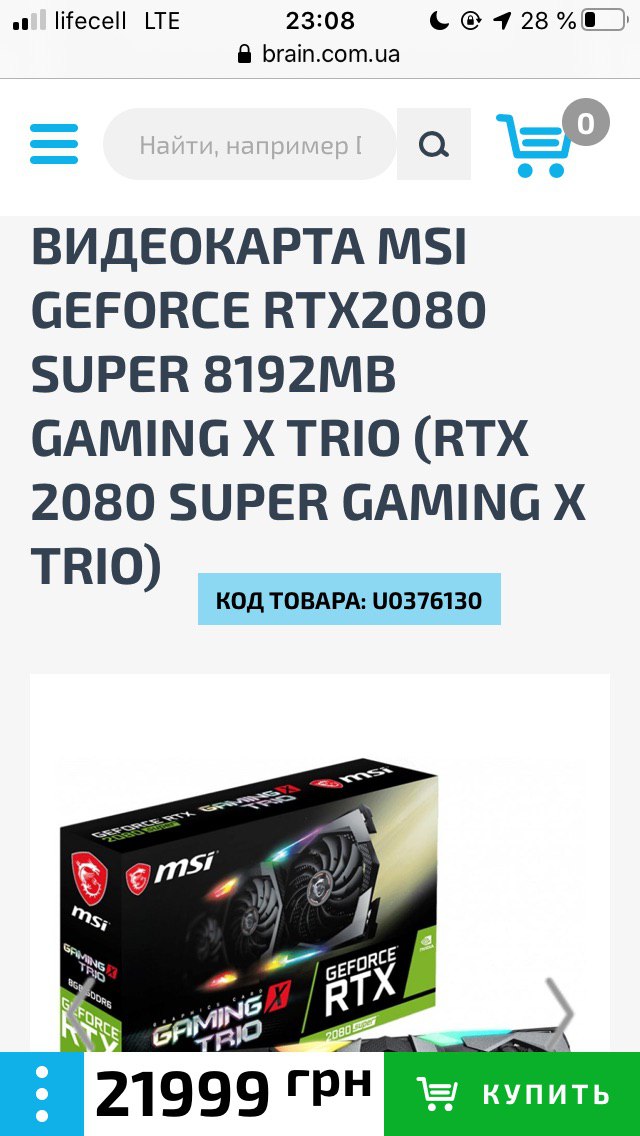Viewport: 640px width, 1136px height.
Task: Tap the padlock icon in address bar
Action: tap(245, 54)
